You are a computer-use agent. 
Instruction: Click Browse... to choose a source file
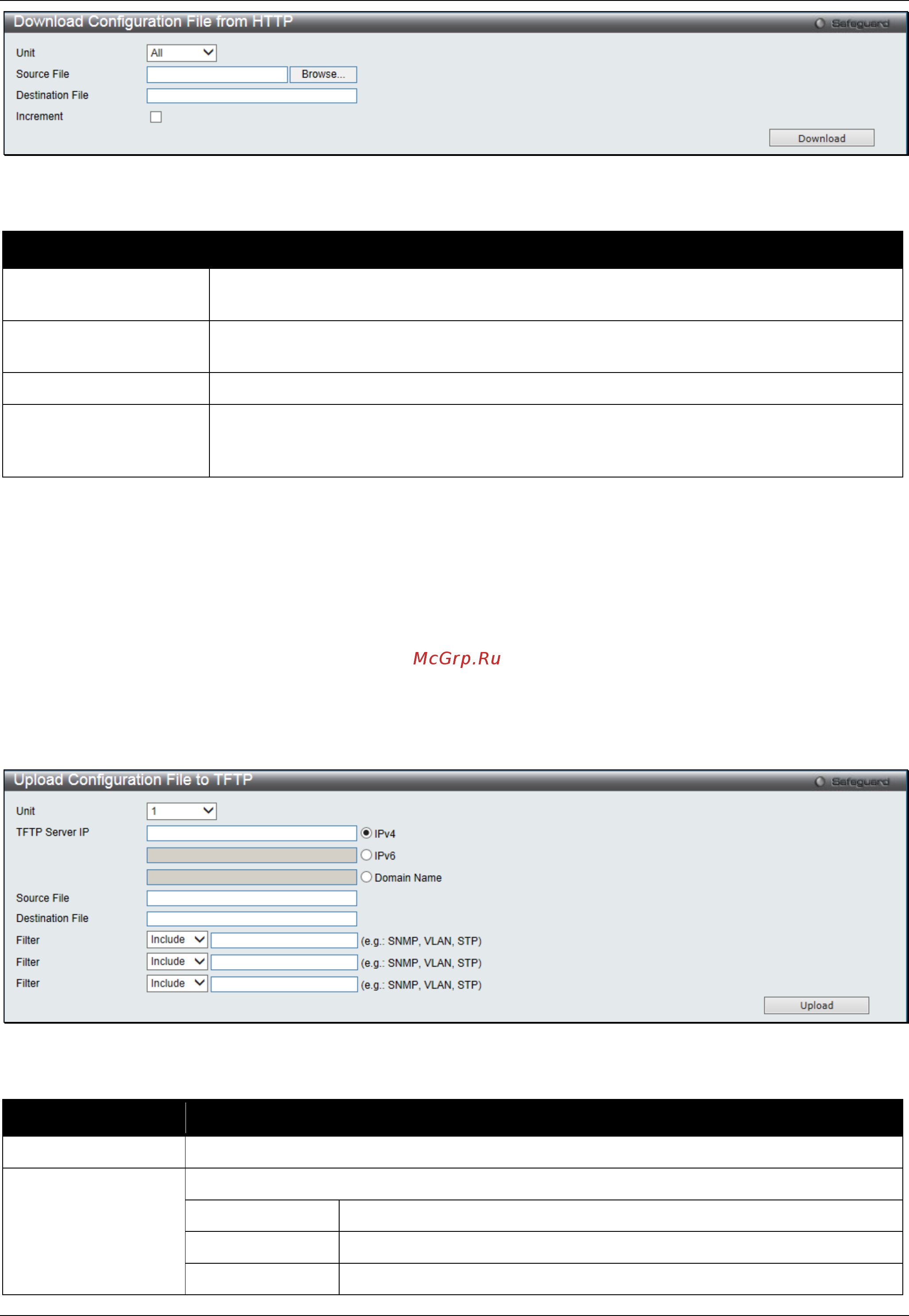click(323, 74)
